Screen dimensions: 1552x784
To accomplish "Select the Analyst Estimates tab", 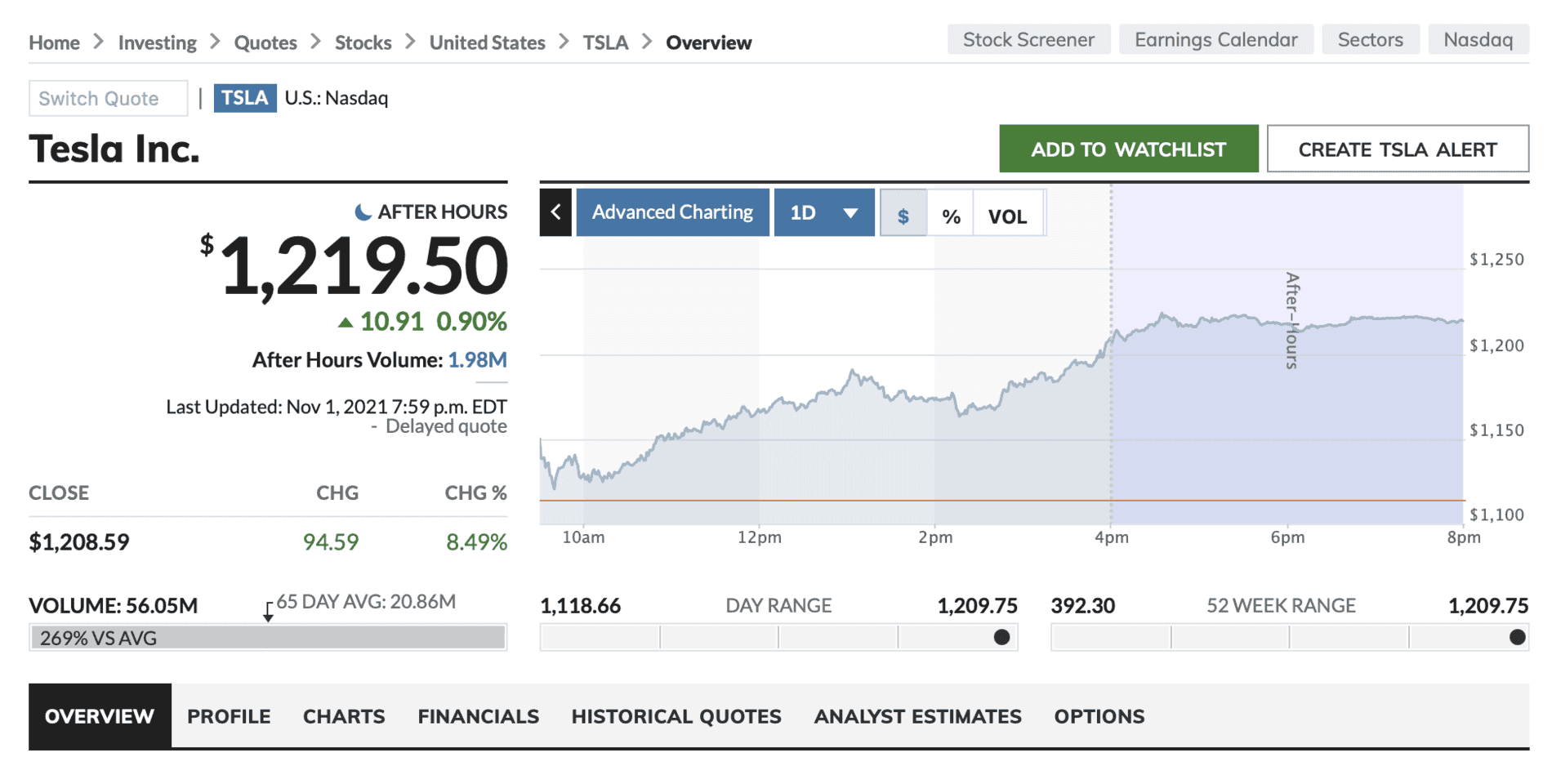I will click(x=916, y=716).
